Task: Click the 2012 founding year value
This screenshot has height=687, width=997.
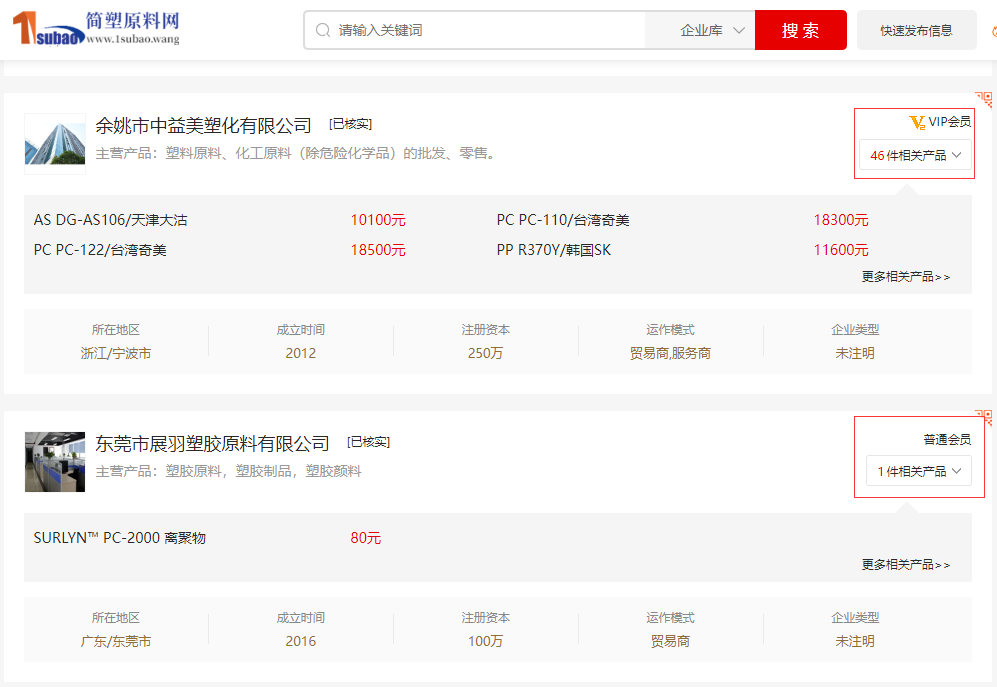Action: coord(301,353)
